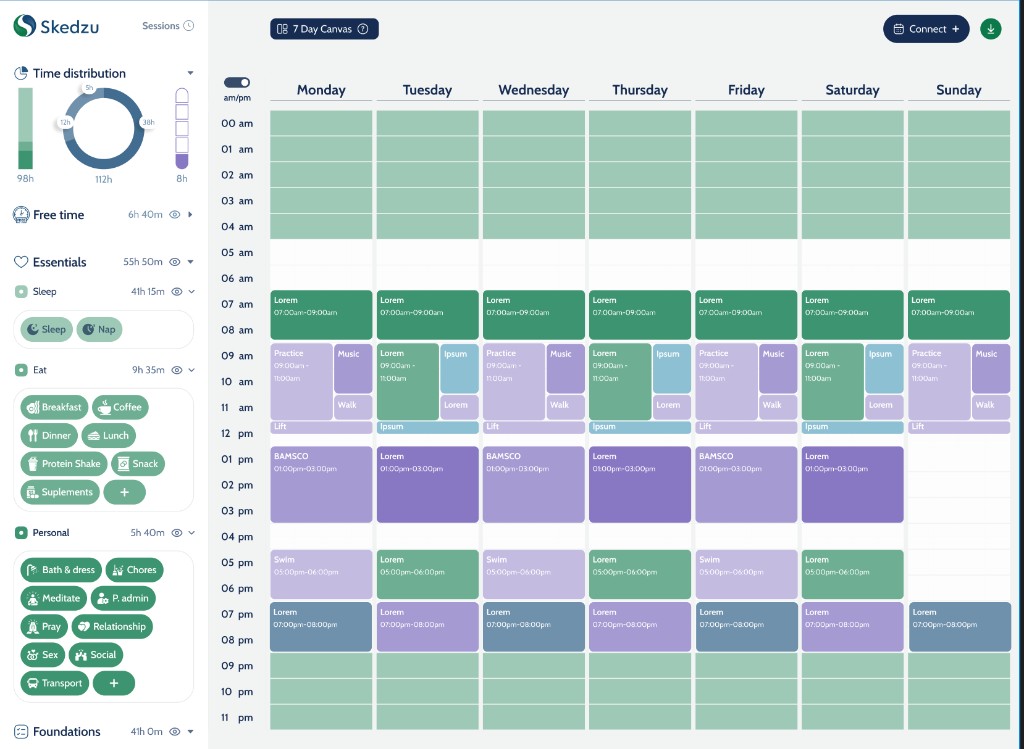The width and height of the screenshot is (1024, 749).
Task: Toggle the Eat category checkbox
Action: point(21,370)
